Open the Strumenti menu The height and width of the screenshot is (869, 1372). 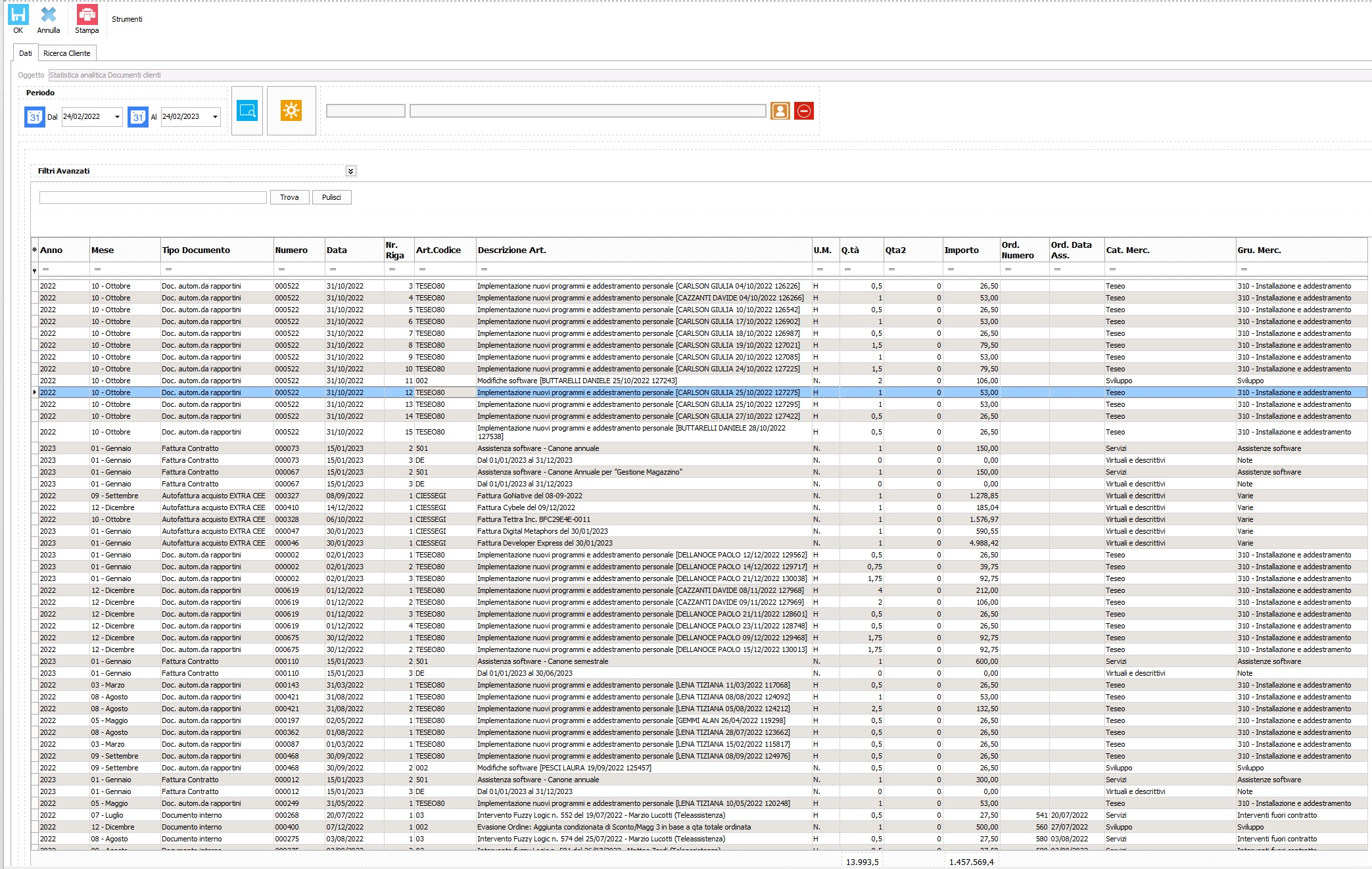(127, 19)
